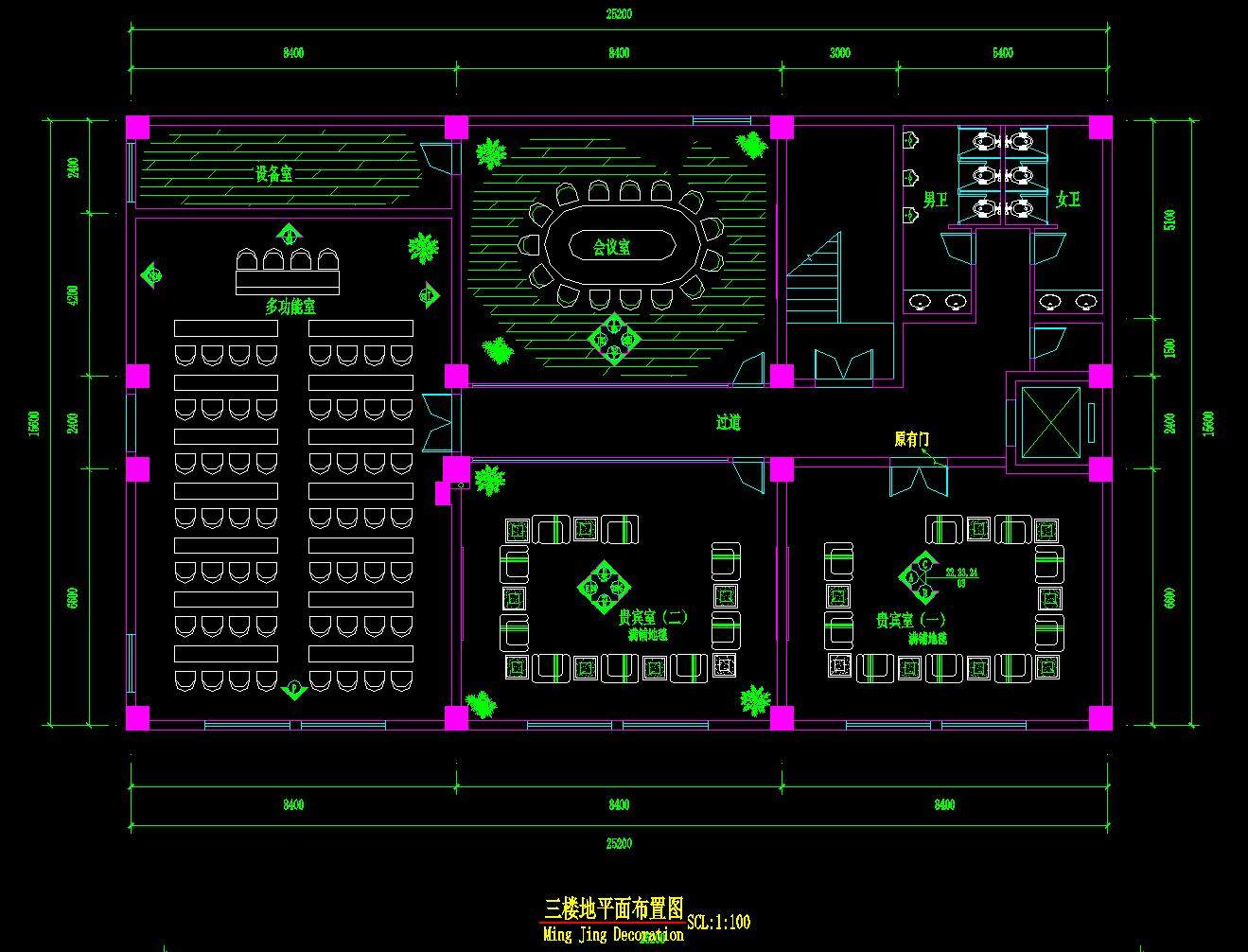Click the upward arrow marker above the podium chairs

click(289, 234)
